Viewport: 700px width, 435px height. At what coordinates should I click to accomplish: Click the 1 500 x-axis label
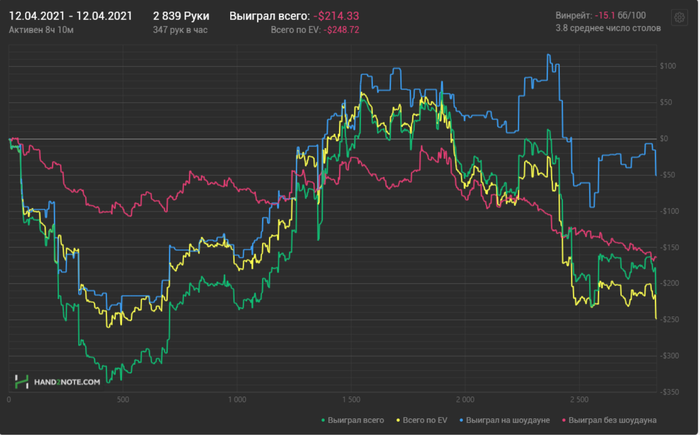pos(351,399)
